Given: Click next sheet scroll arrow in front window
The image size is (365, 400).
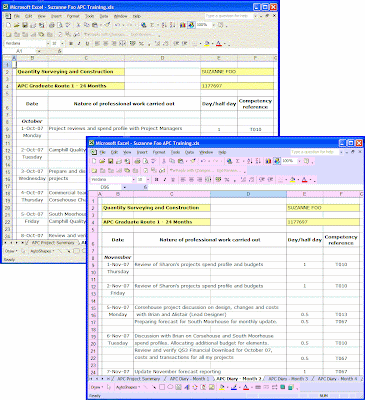Looking at the screenshot, I should 102,379.
